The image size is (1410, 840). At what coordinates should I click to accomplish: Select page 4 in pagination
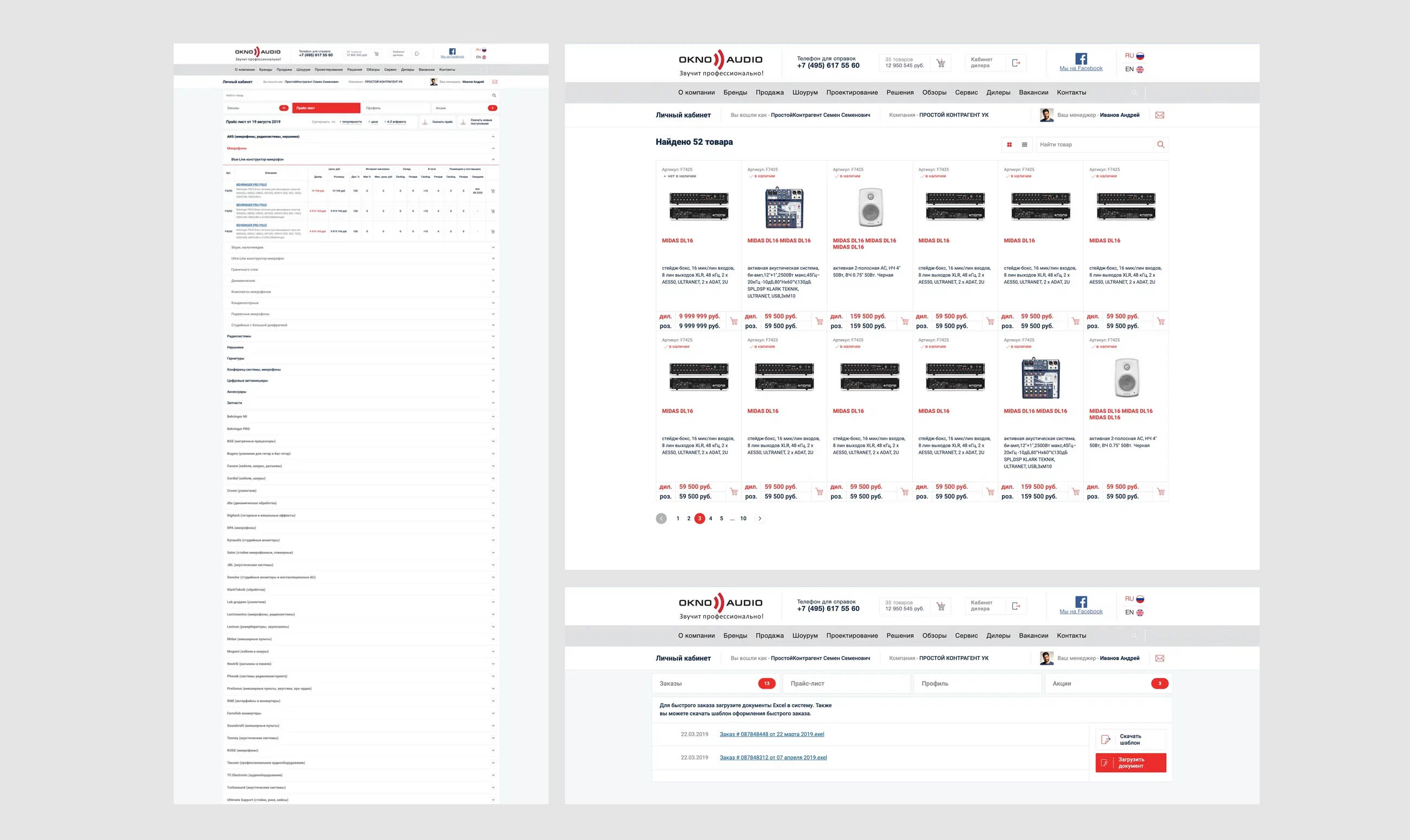[710, 519]
